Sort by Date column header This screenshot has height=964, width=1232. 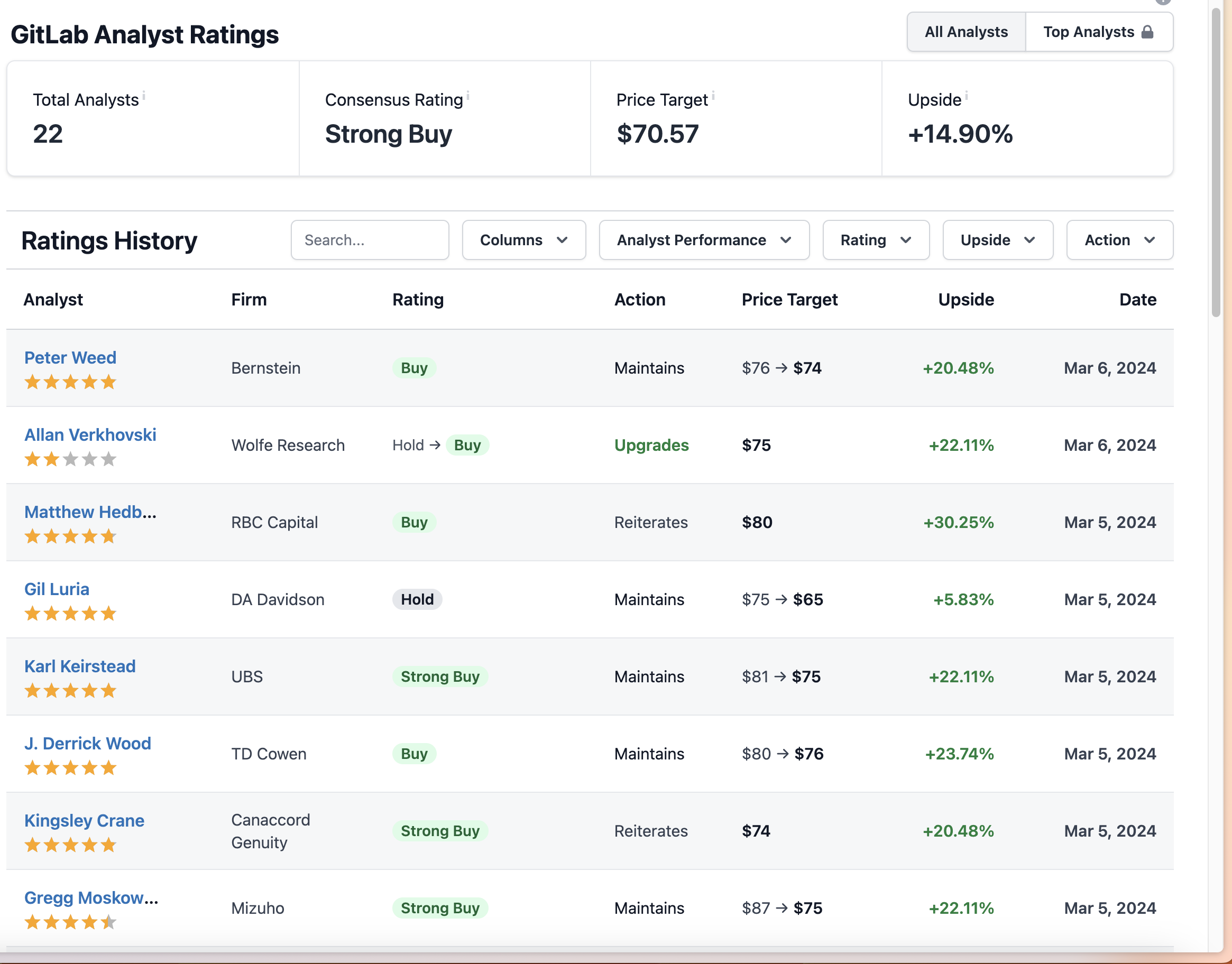[x=1137, y=299]
